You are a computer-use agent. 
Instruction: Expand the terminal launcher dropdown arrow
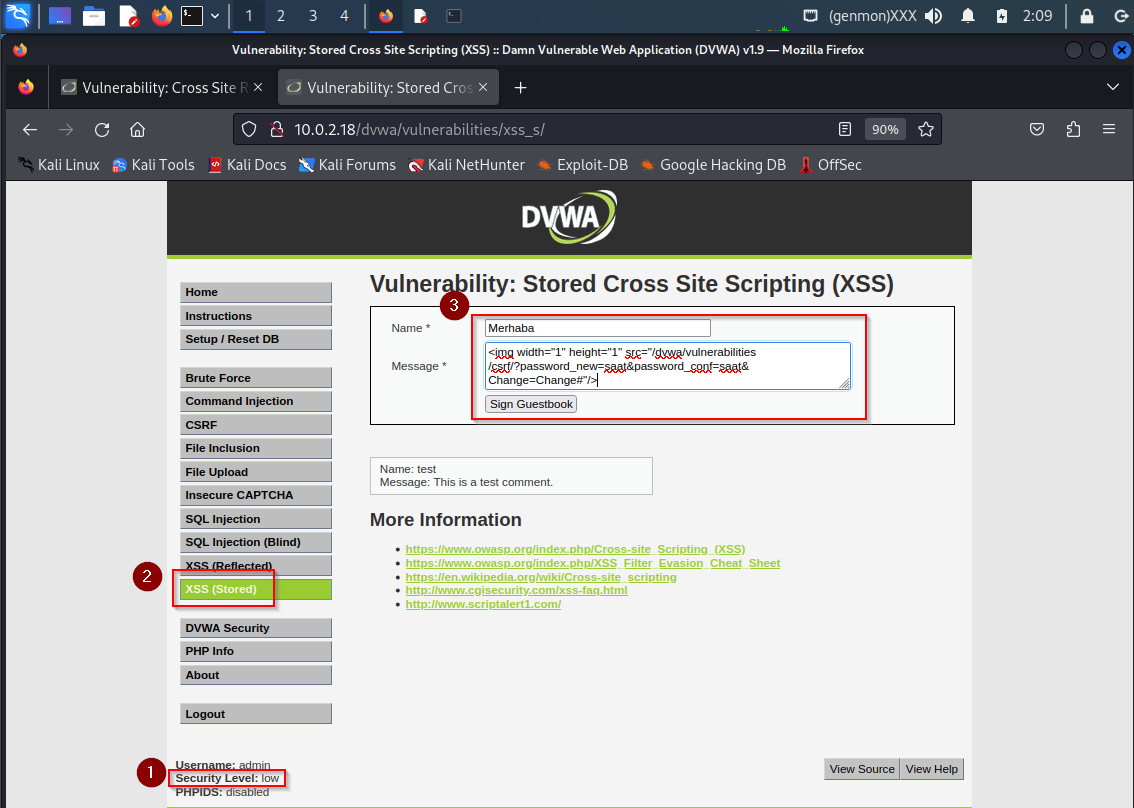215,15
